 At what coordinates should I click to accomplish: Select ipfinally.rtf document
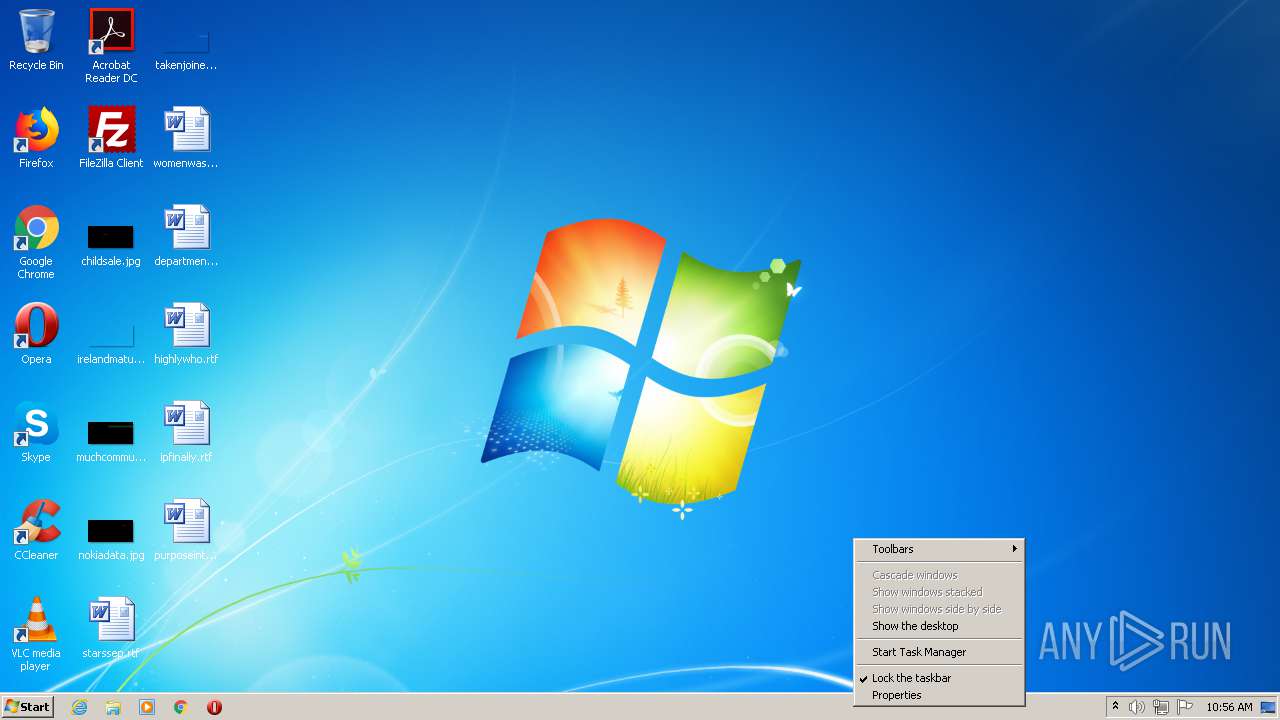pyautogui.click(x=186, y=432)
